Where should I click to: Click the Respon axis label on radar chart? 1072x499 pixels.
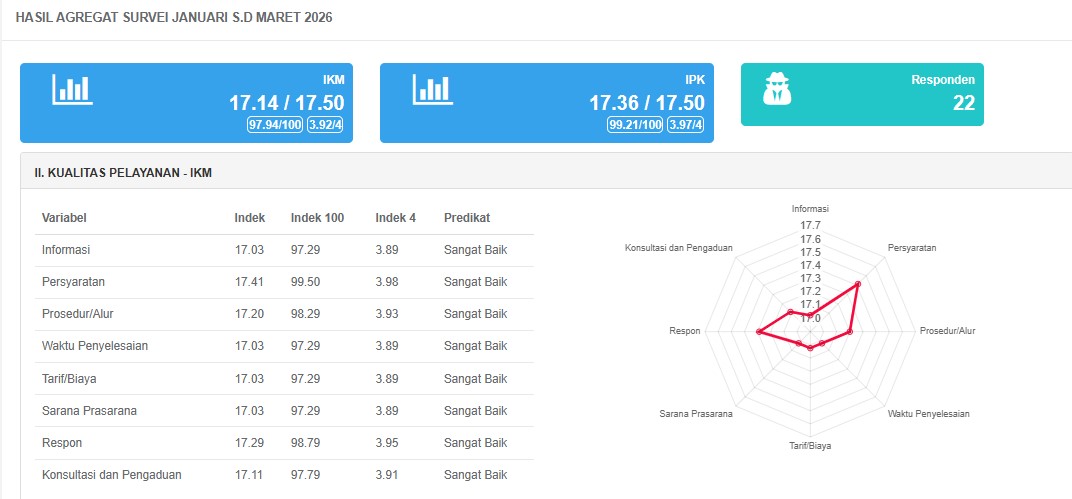tap(685, 331)
